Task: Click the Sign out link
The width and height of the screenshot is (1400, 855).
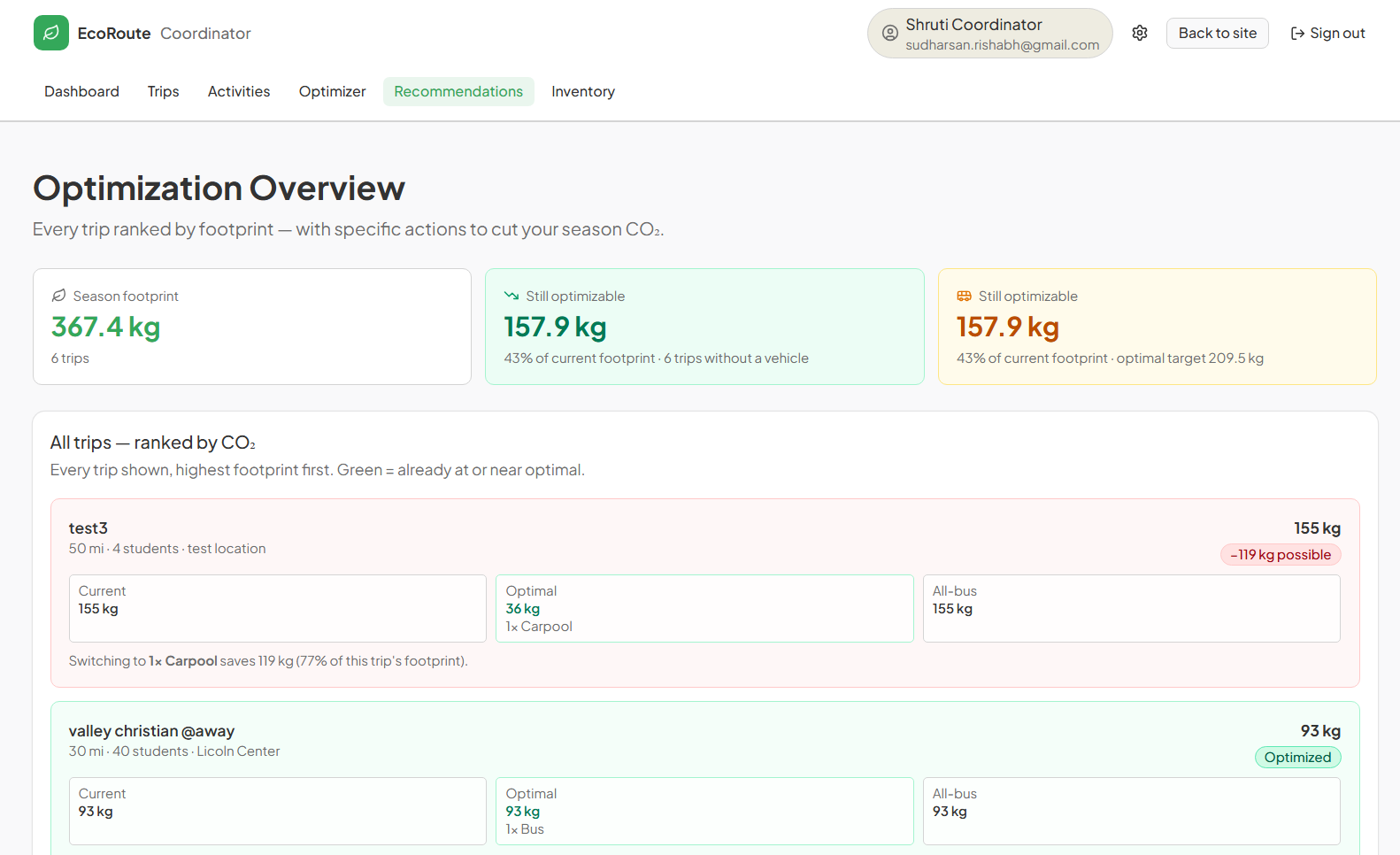Action: [1327, 33]
